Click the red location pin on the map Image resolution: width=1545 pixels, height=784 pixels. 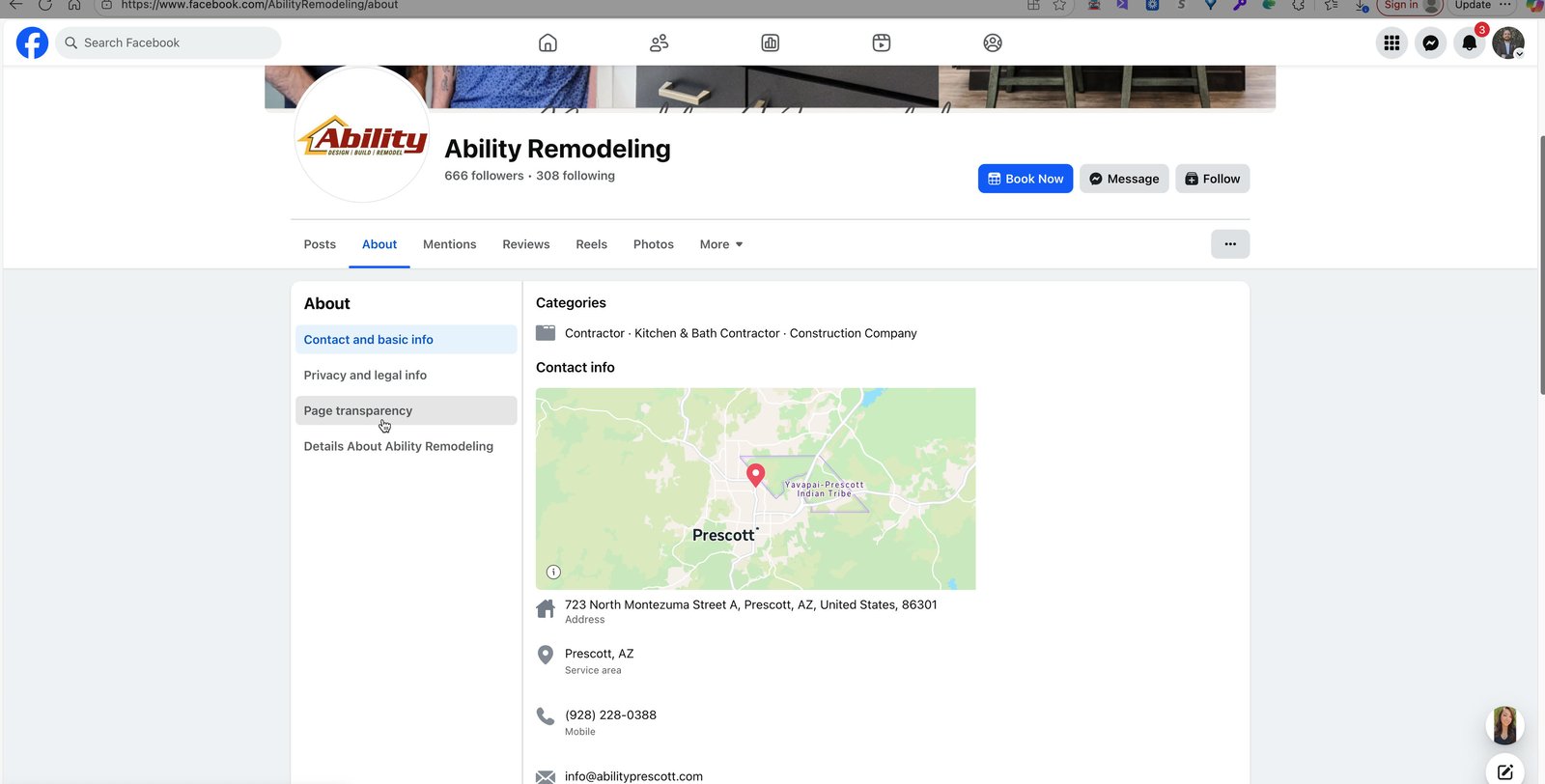pyautogui.click(x=756, y=474)
